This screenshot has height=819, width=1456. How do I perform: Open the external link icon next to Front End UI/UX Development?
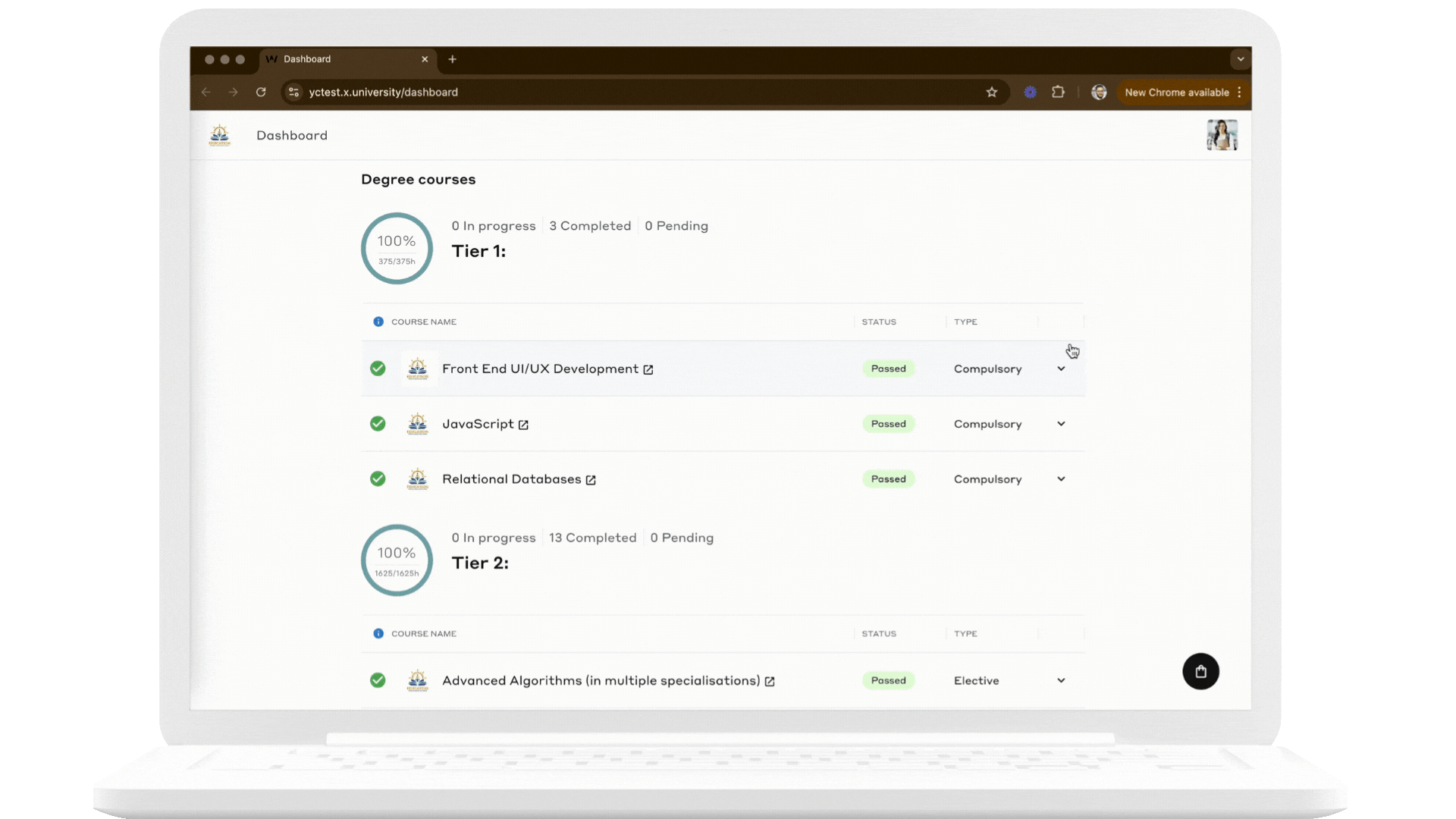648,369
